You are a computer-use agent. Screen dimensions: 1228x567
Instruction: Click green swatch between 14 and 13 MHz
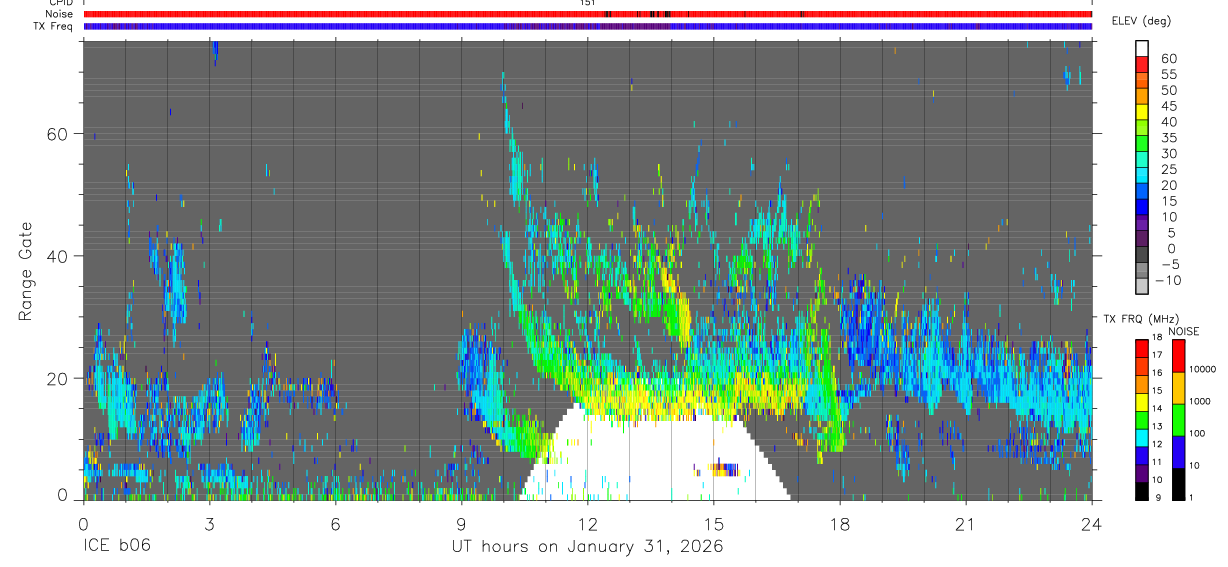click(x=1142, y=418)
